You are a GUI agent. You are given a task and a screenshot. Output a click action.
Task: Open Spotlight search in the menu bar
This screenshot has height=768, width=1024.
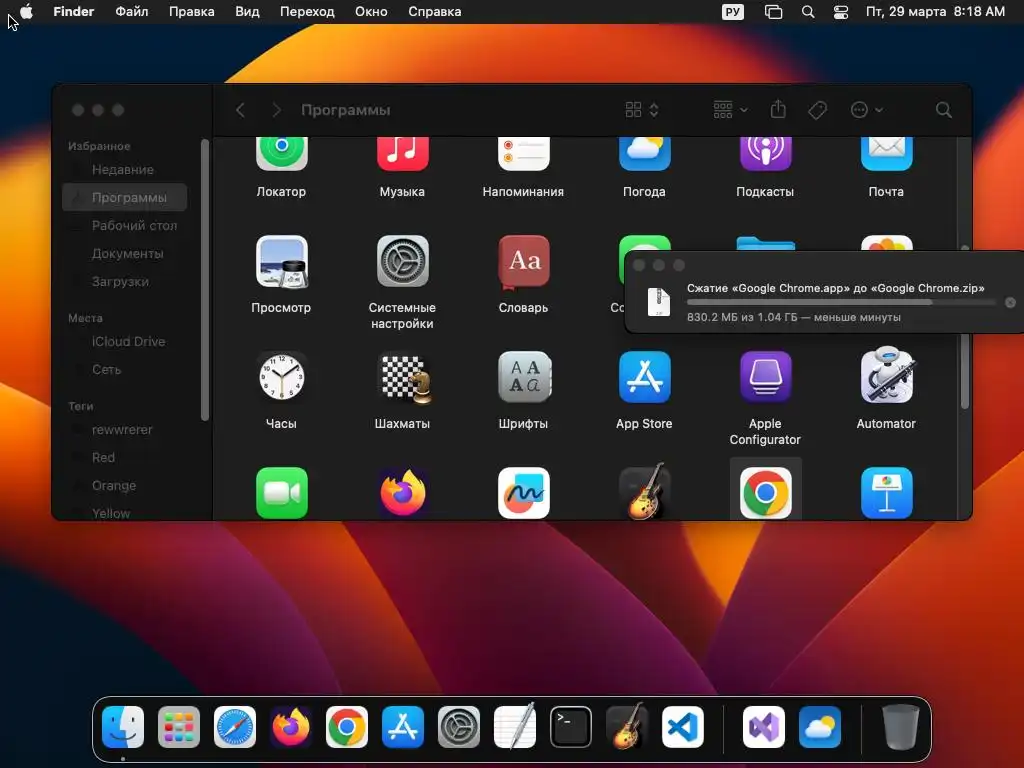pos(808,12)
